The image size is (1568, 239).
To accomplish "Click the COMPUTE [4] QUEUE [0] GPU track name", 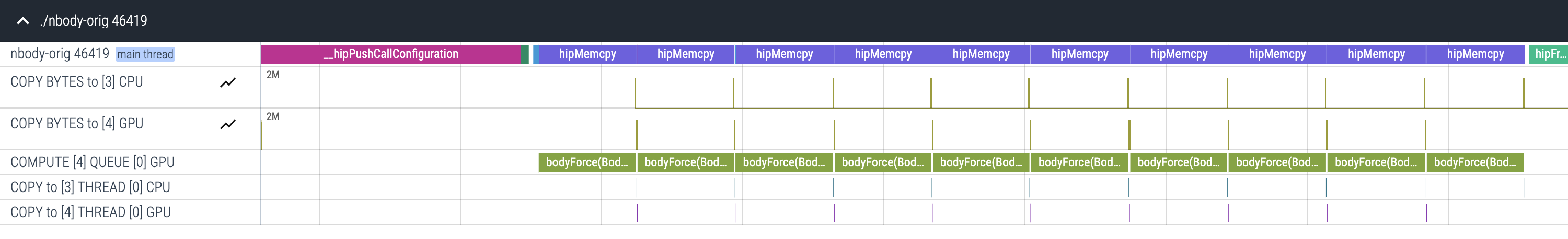I will [x=93, y=162].
